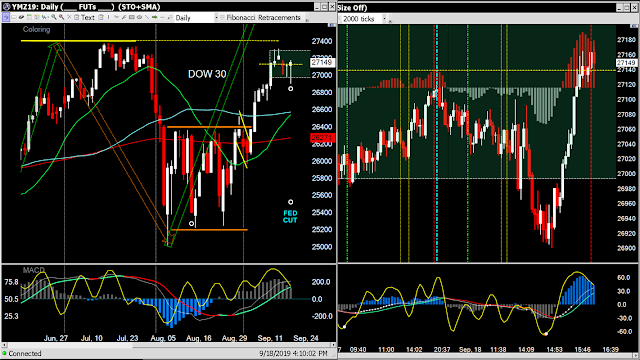
Task: Click the 60.0 MACD scale value right pane
Action: click(624, 278)
